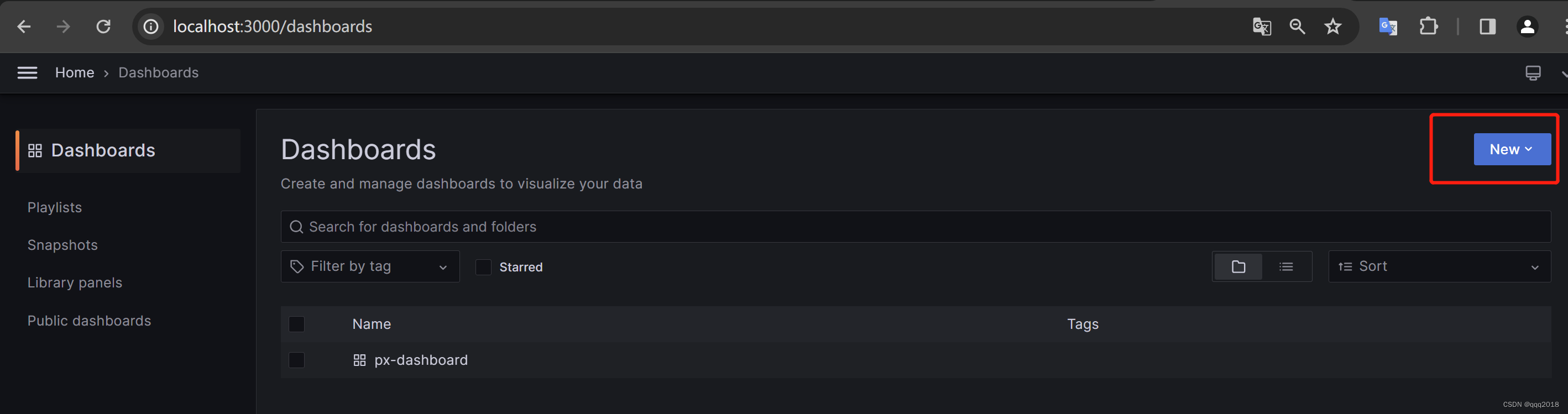The width and height of the screenshot is (1568, 414).
Task: Switch to folder view layout
Action: [x=1238, y=266]
